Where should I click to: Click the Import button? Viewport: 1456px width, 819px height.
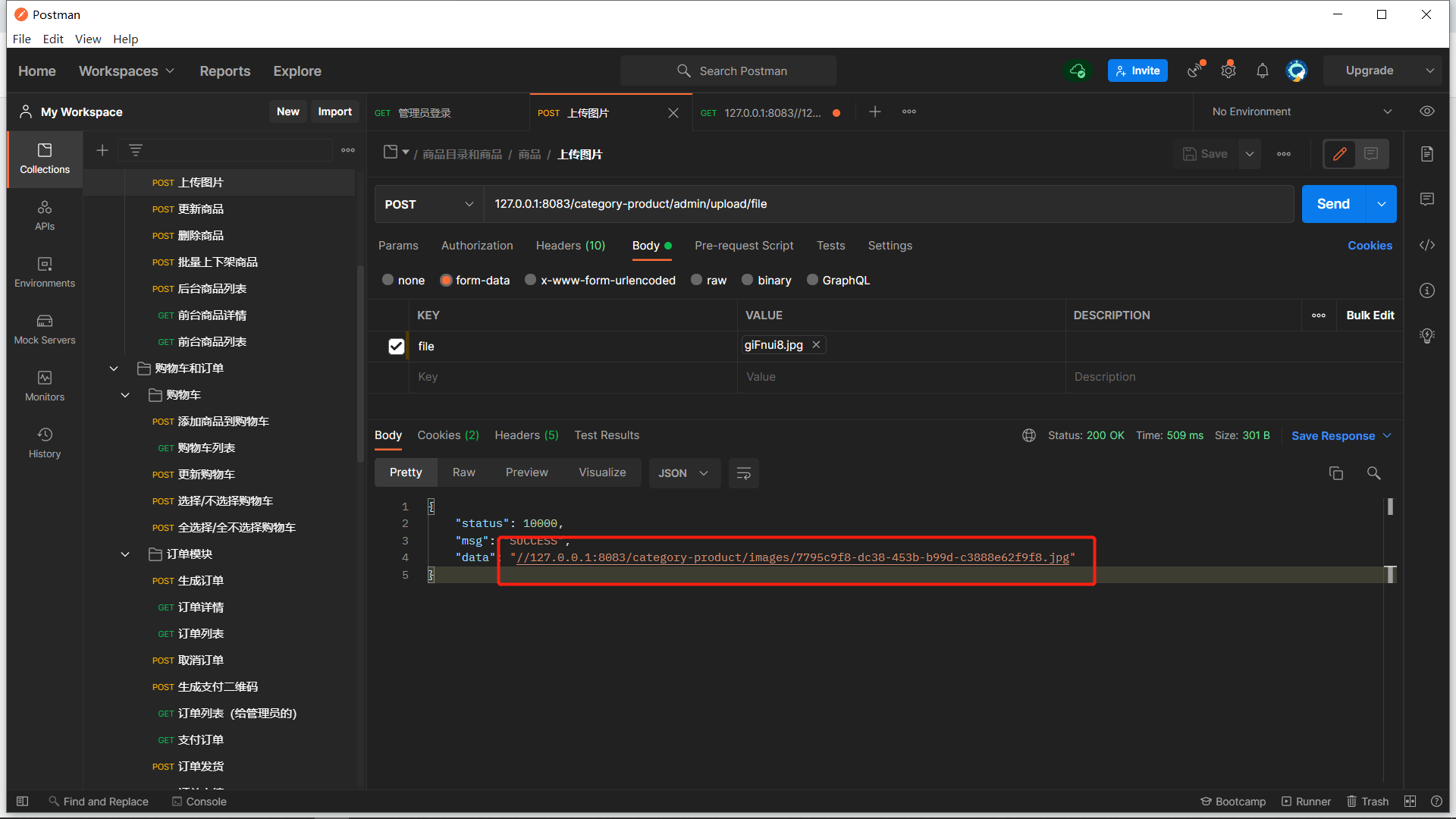[334, 111]
